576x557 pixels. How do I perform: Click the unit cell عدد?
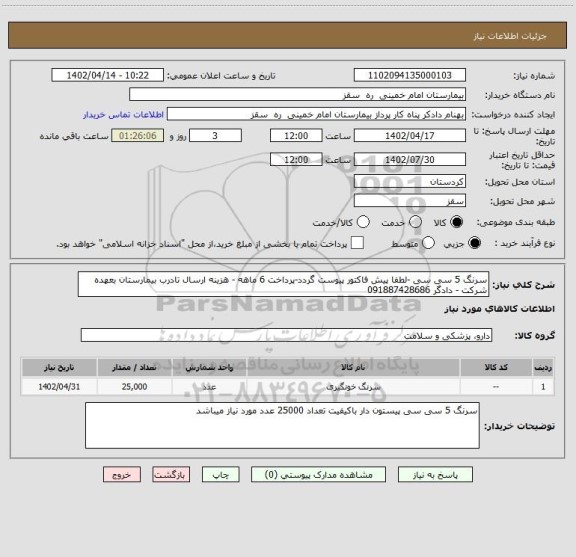[209, 387]
